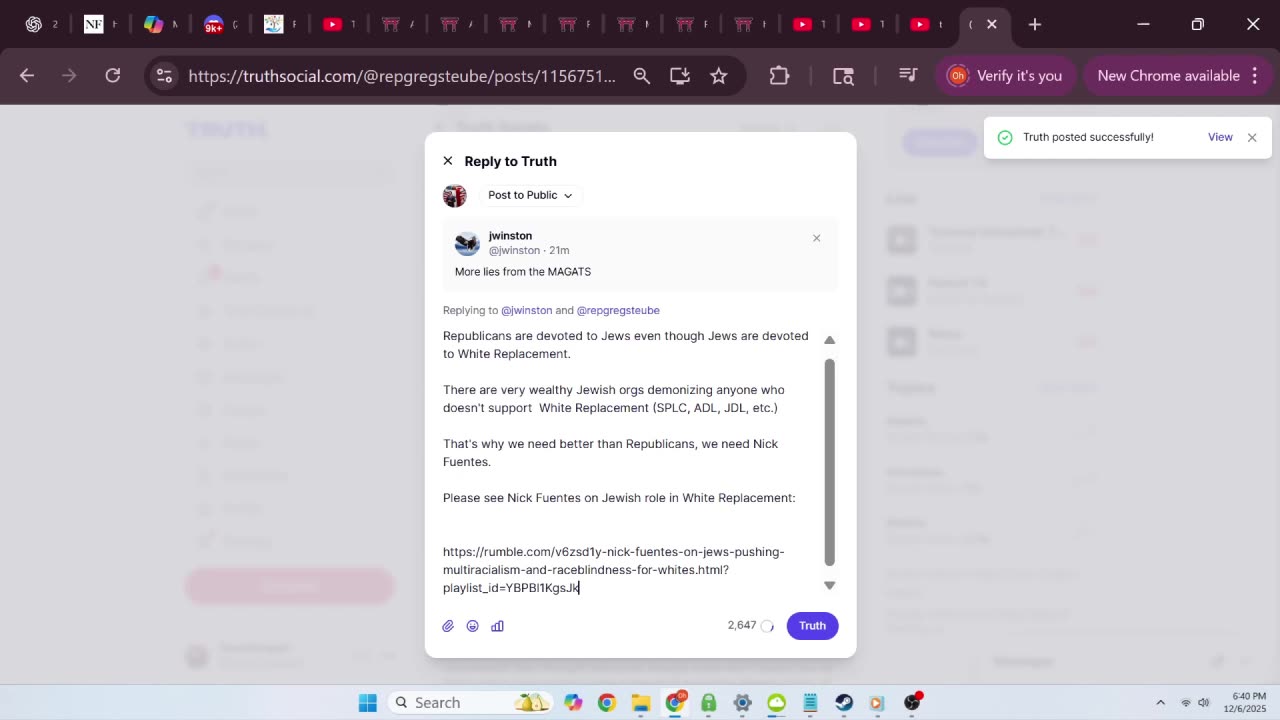Screen dimensions: 1280x720
Task: Click the @jwinston mention link
Action: [526, 310]
